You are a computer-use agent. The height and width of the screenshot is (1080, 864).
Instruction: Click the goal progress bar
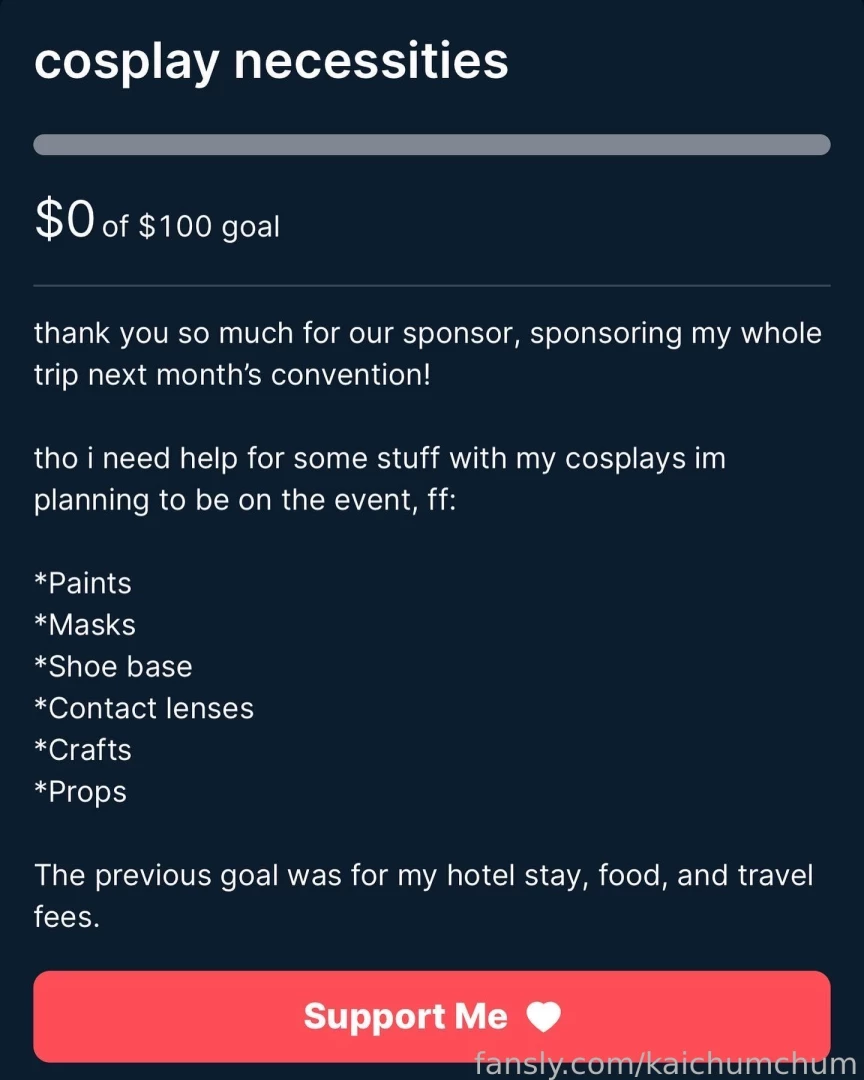pyautogui.click(x=431, y=145)
